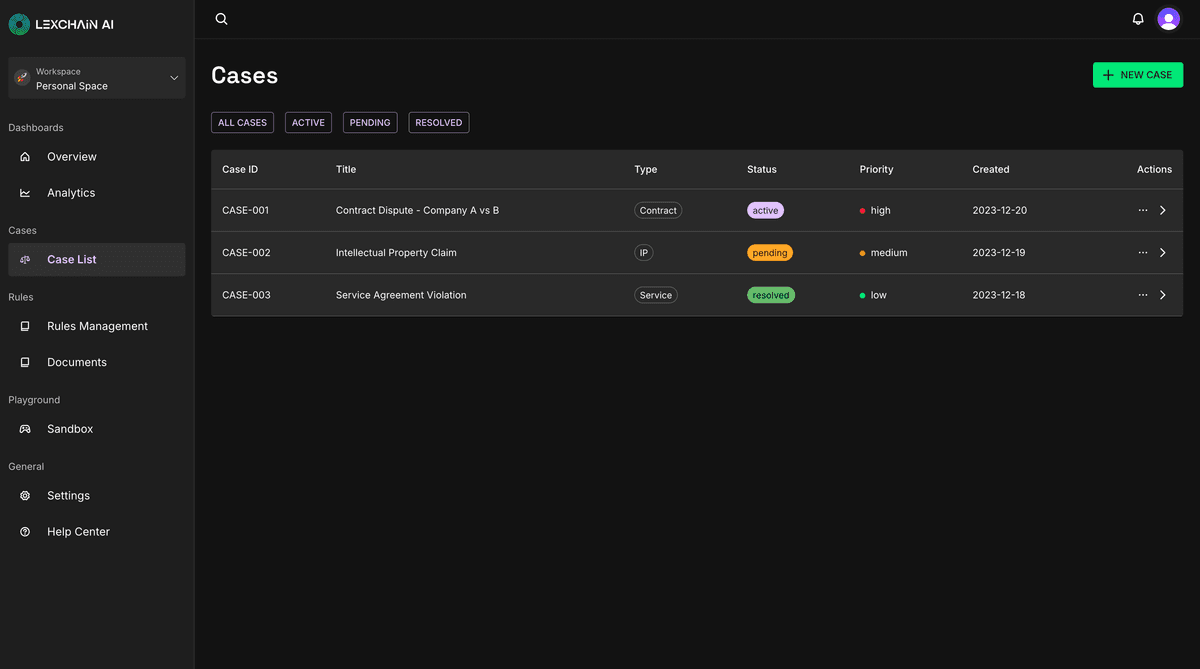Open the Help Center
The width and height of the screenshot is (1200, 669).
point(97,532)
